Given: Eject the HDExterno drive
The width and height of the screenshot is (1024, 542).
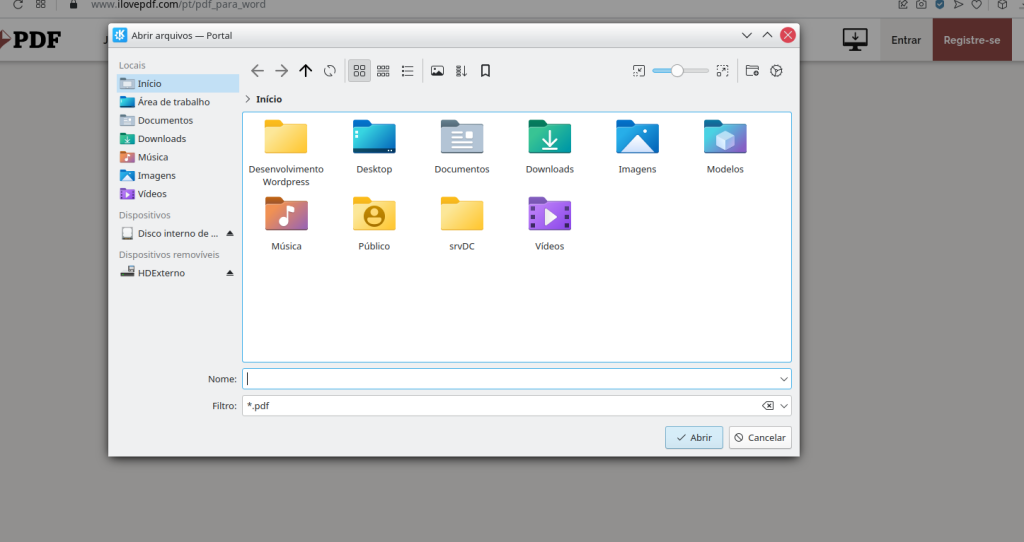Looking at the screenshot, I should 230,273.
